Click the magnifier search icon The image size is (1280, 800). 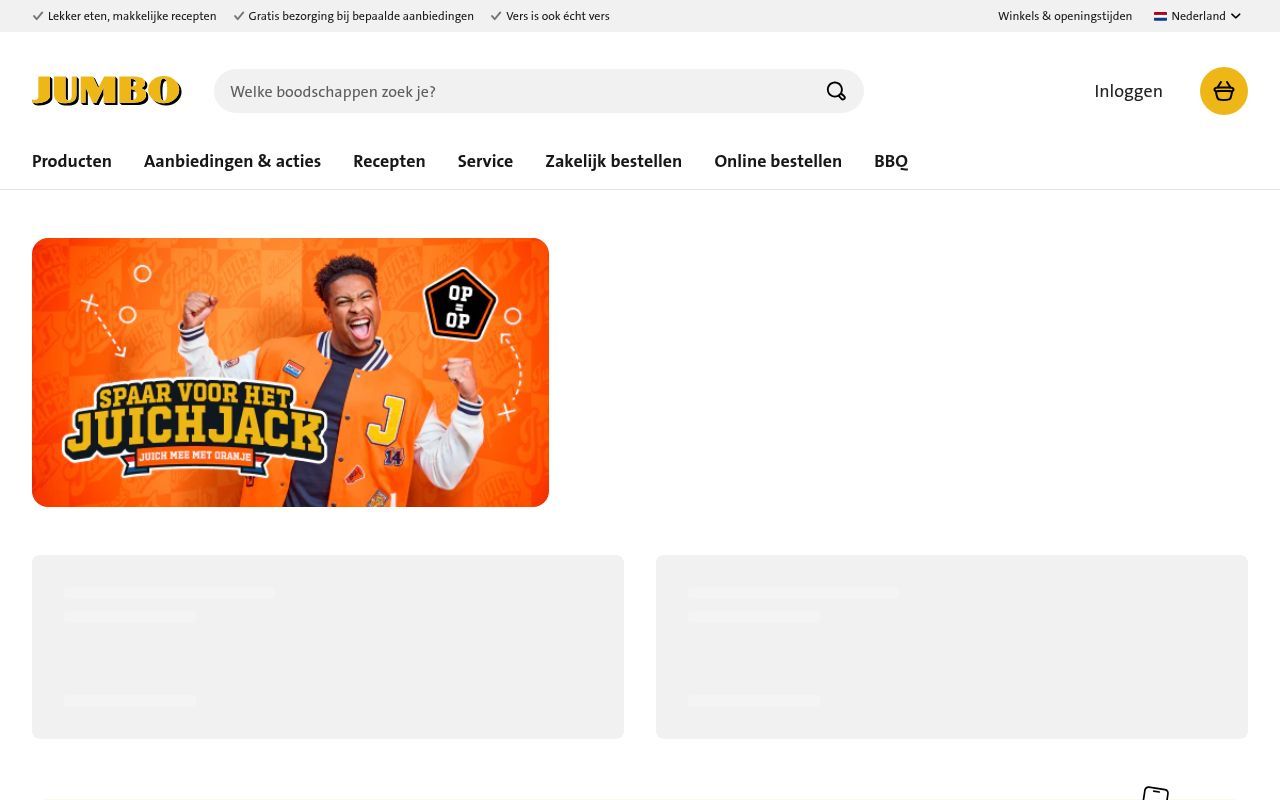(x=836, y=91)
